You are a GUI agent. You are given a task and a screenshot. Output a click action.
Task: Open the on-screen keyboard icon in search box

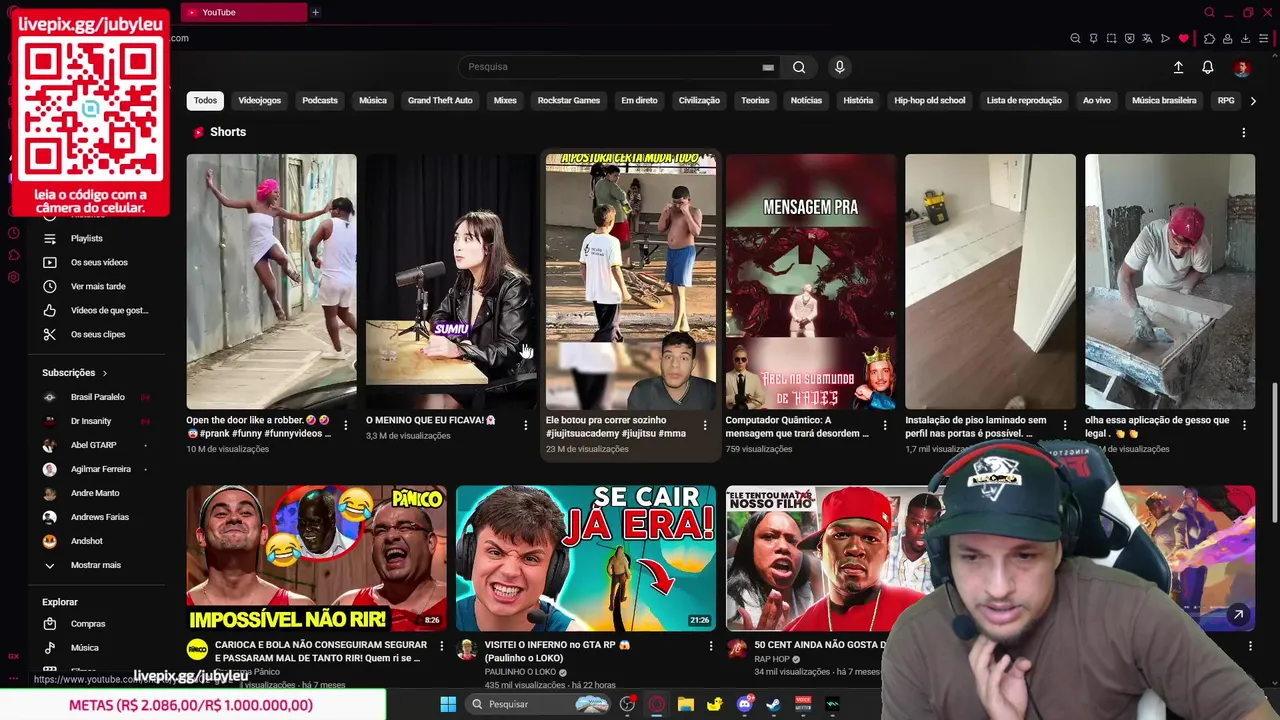click(768, 67)
